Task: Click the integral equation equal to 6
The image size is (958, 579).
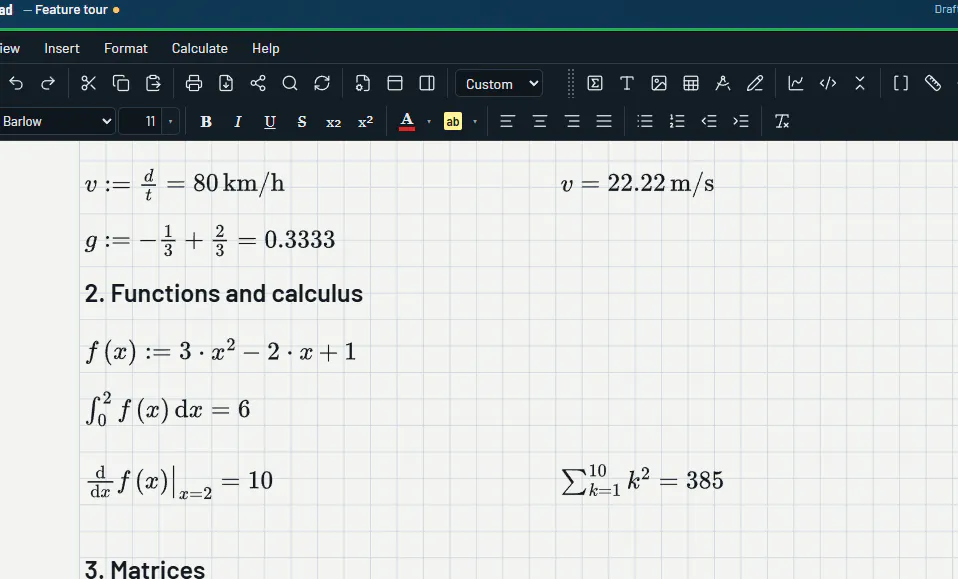Action: coord(168,409)
